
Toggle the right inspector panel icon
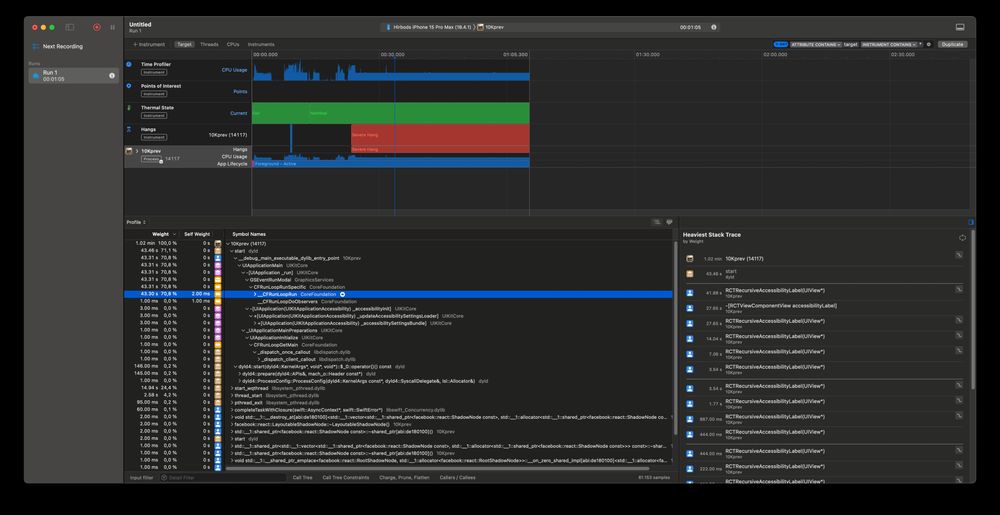point(971,222)
